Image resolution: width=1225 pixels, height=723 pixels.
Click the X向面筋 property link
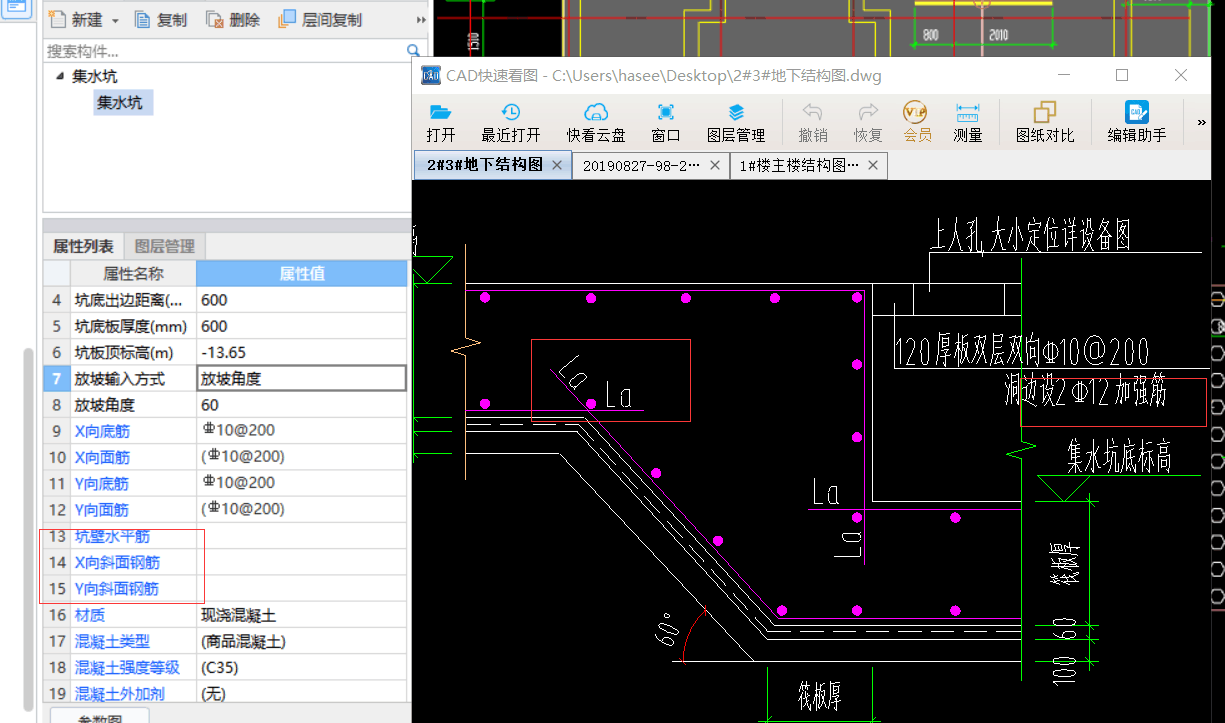[x=102, y=457]
